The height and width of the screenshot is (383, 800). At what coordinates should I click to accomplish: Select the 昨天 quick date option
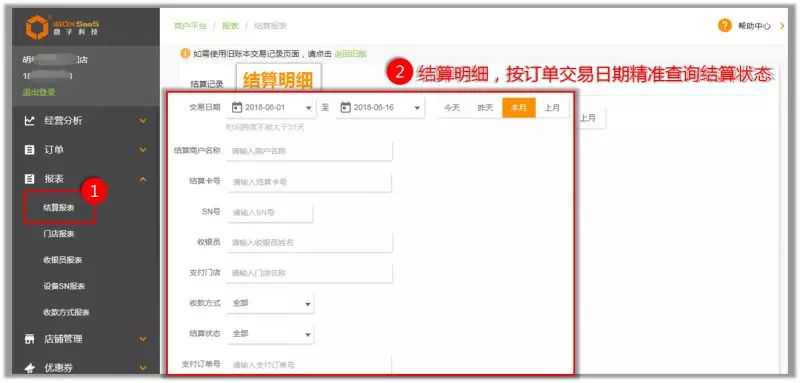(x=485, y=108)
